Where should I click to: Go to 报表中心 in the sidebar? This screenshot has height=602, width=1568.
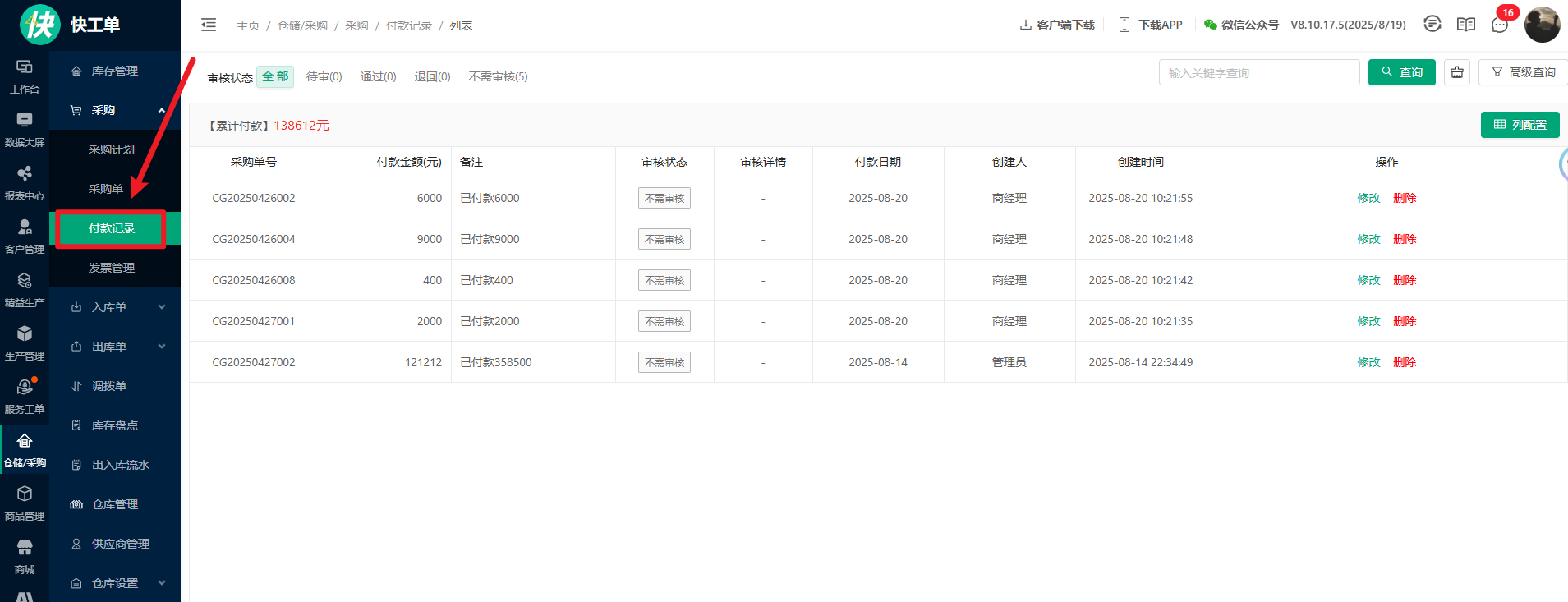(x=25, y=183)
